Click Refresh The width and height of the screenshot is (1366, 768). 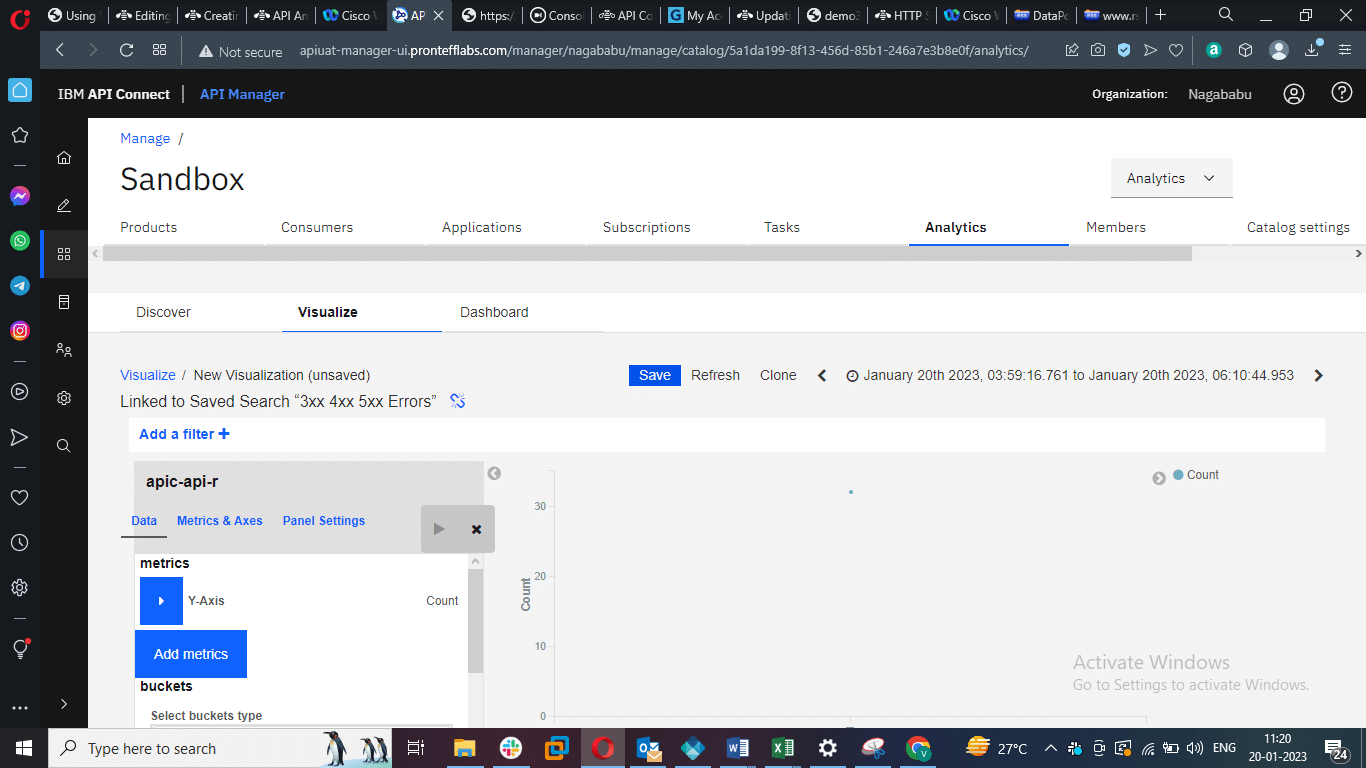715,375
